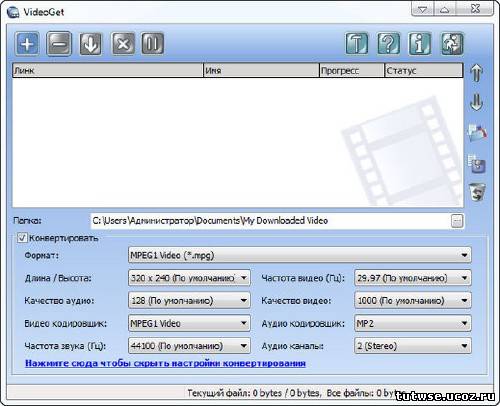The width and height of the screenshot is (500, 406).
Task: Move item up with green up arrow
Action: click(477, 72)
